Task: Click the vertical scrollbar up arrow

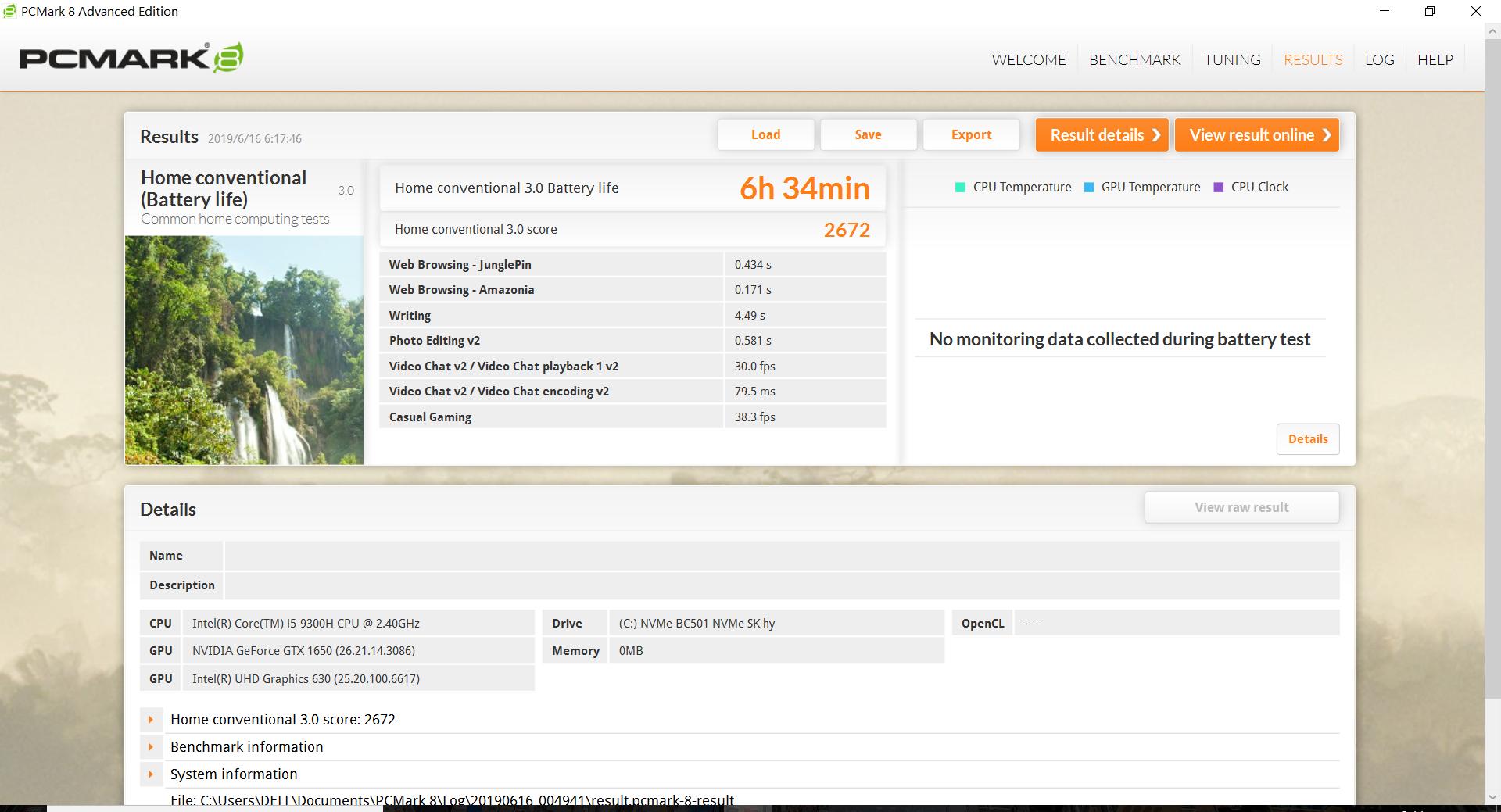Action: click(1492, 33)
